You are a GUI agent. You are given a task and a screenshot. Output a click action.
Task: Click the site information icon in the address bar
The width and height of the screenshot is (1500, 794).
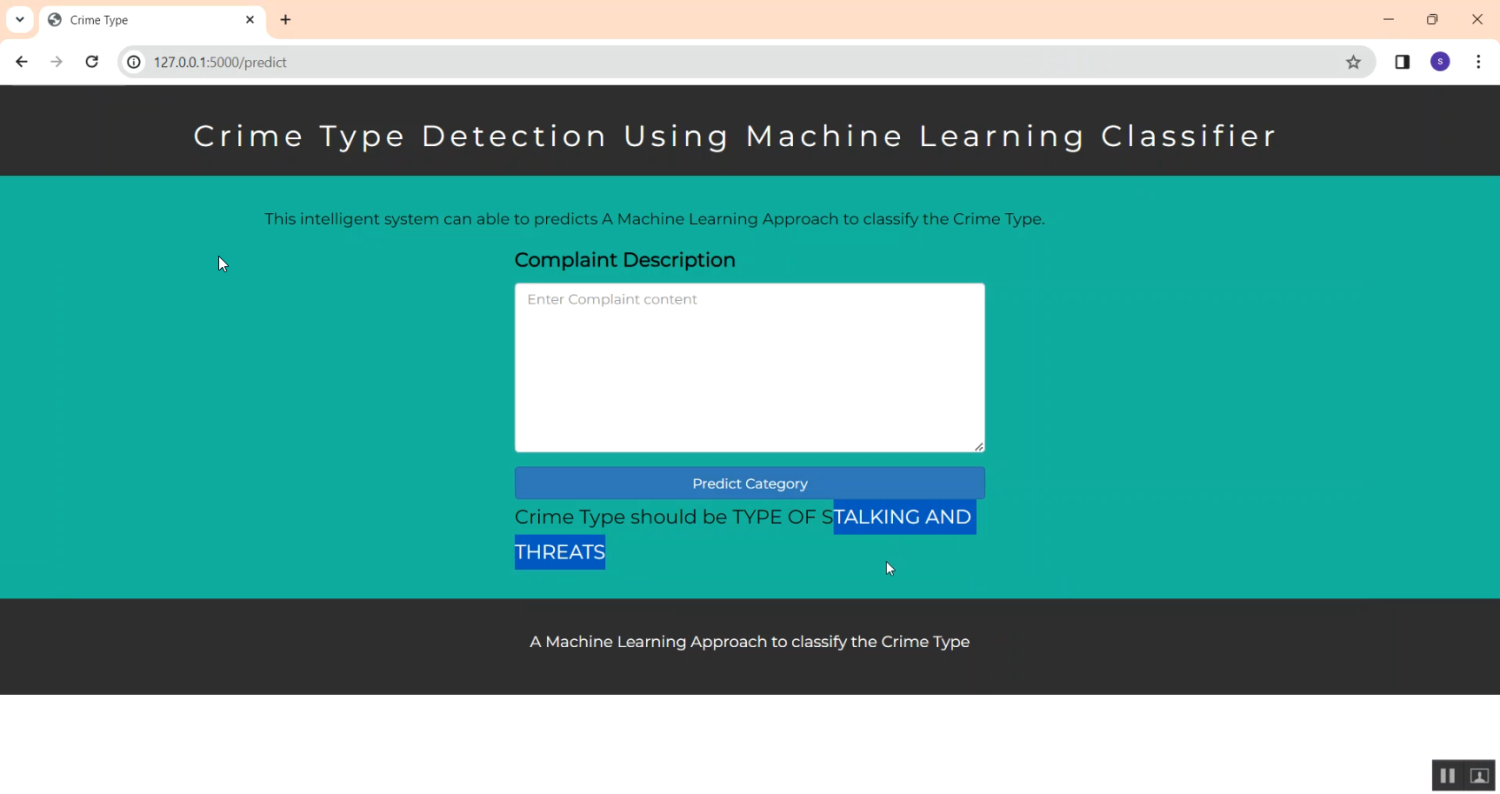pyautogui.click(x=133, y=61)
